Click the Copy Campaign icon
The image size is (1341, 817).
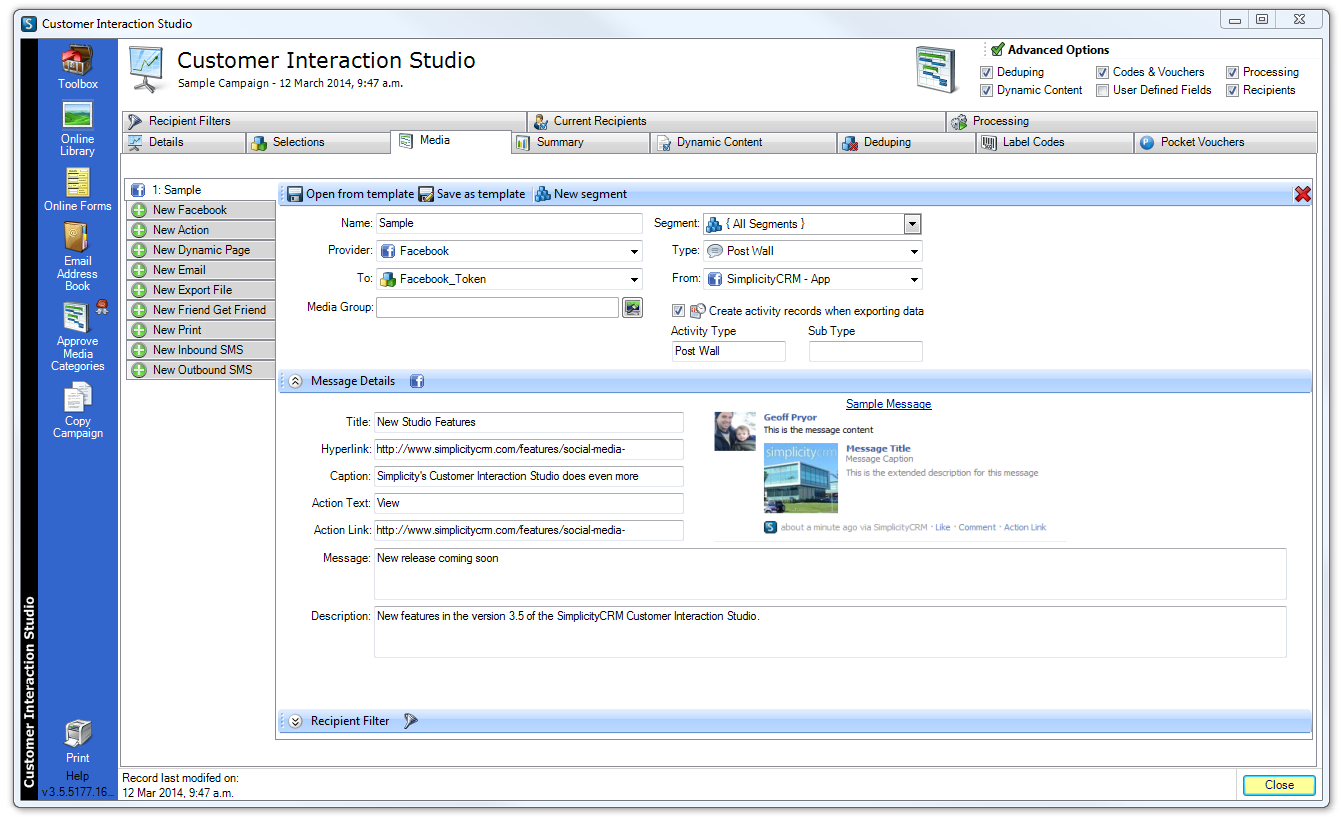(x=77, y=398)
